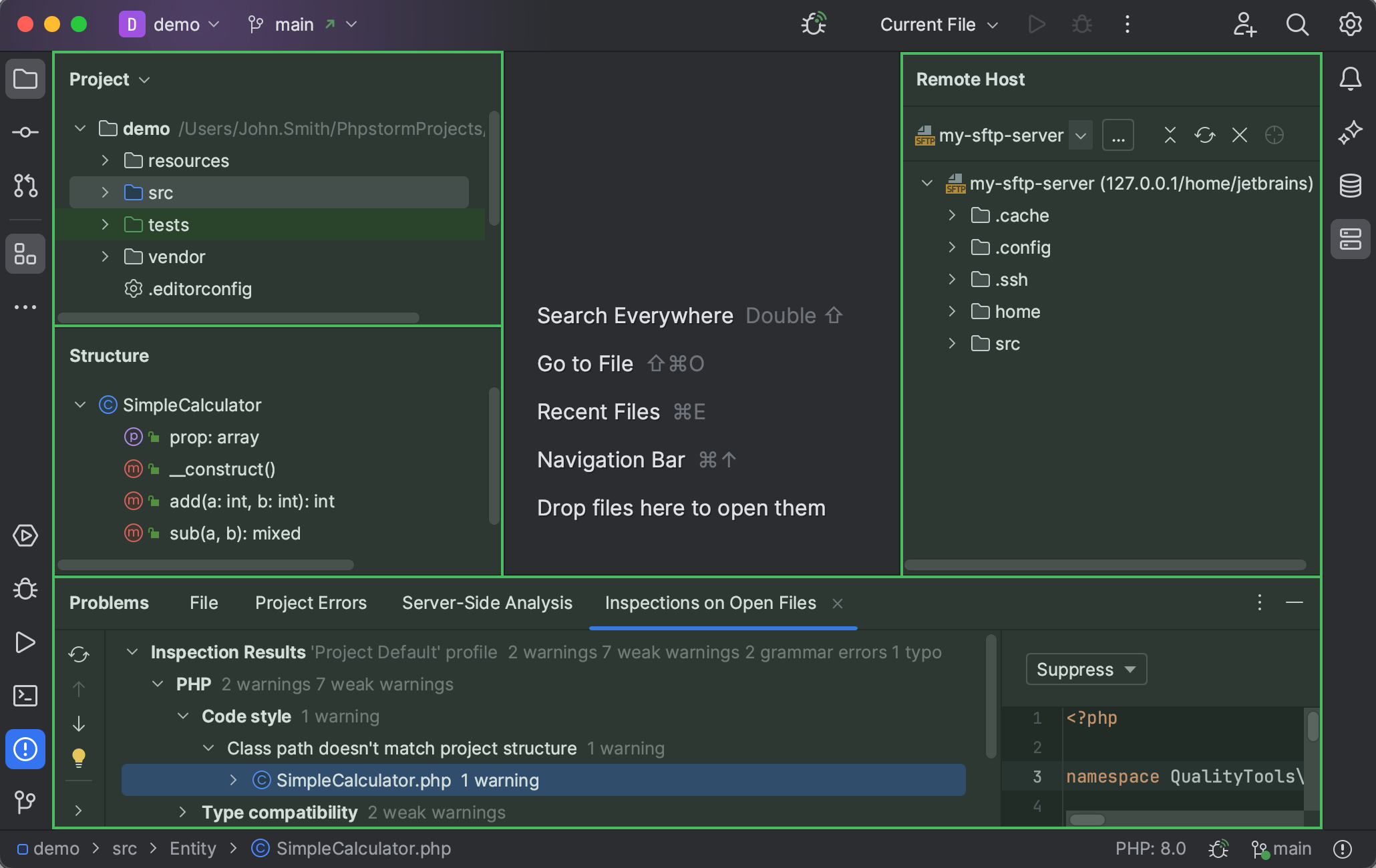The image size is (1376, 868).
Task: Open the Notifications bell
Action: click(x=1350, y=79)
